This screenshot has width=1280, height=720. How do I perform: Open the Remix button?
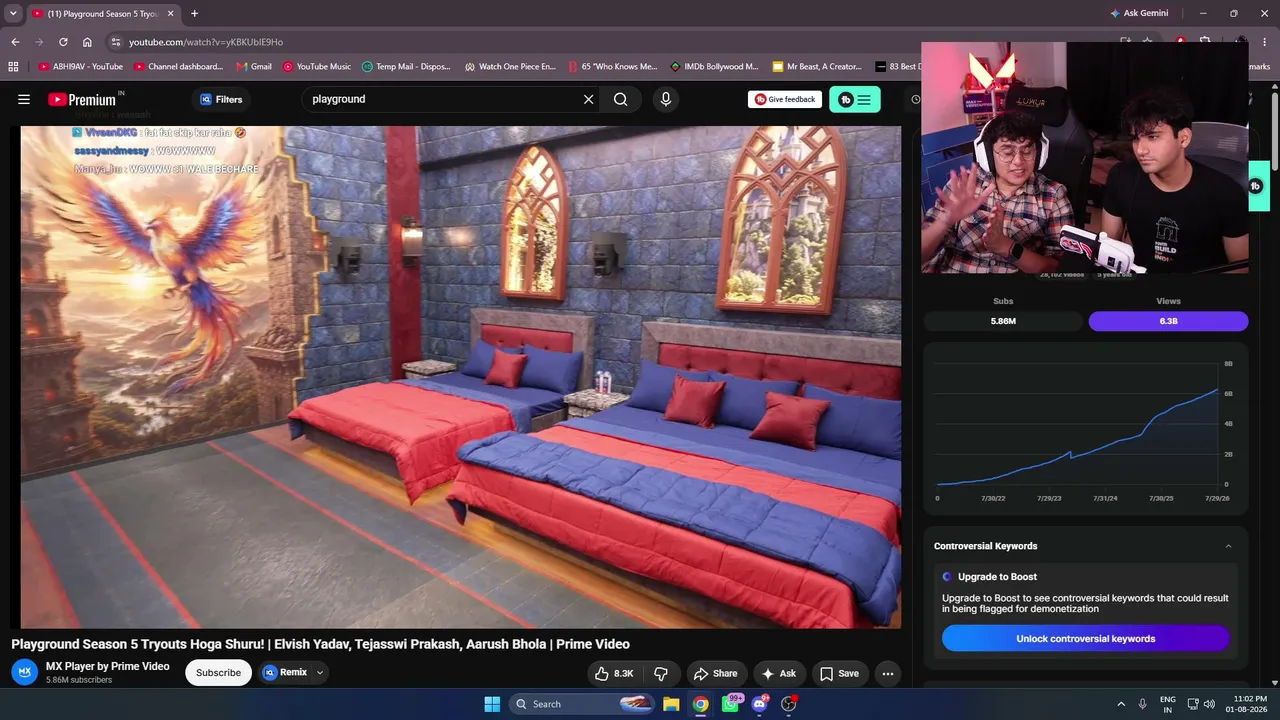[x=285, y=672]
